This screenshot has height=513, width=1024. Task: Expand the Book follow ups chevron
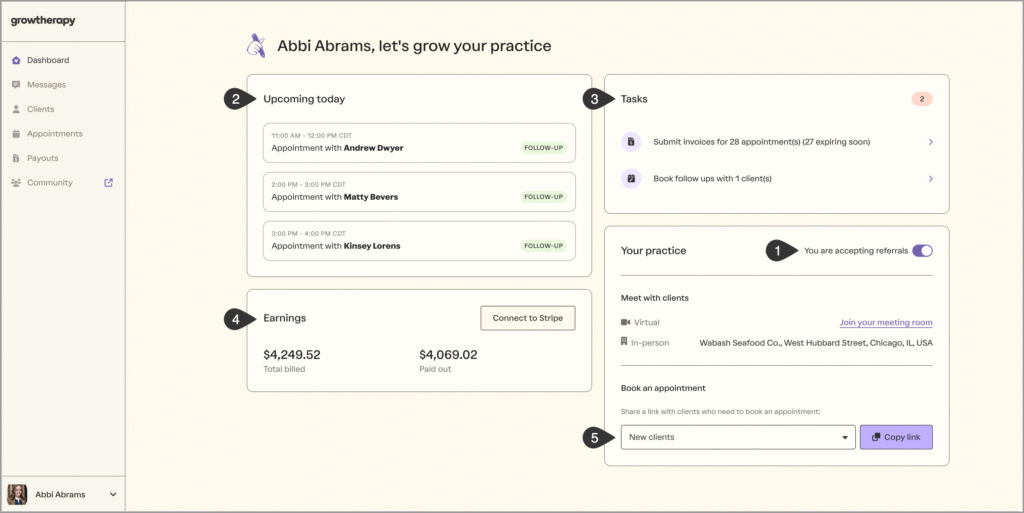(930, 179)
